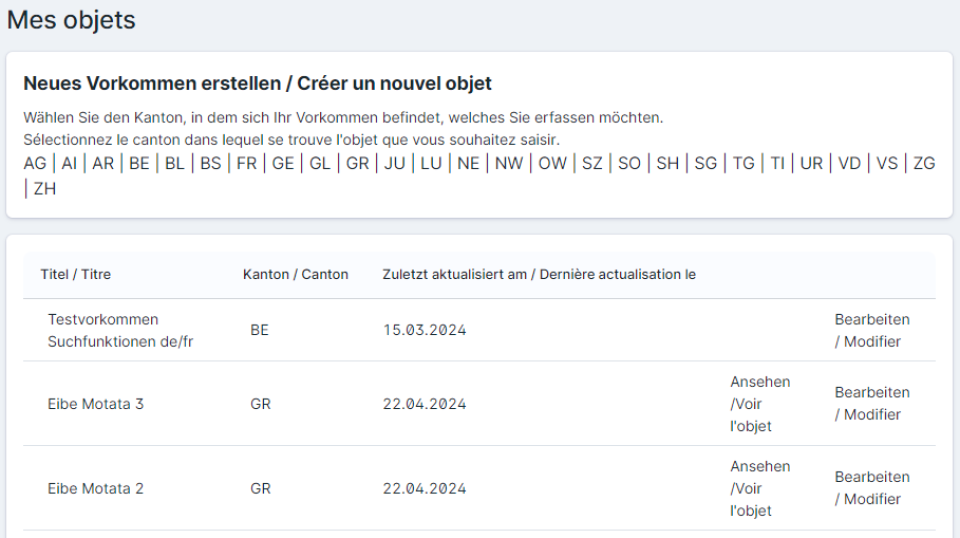960x538 pixels.
Task: Select canton SG link
Action: point(706,163)
